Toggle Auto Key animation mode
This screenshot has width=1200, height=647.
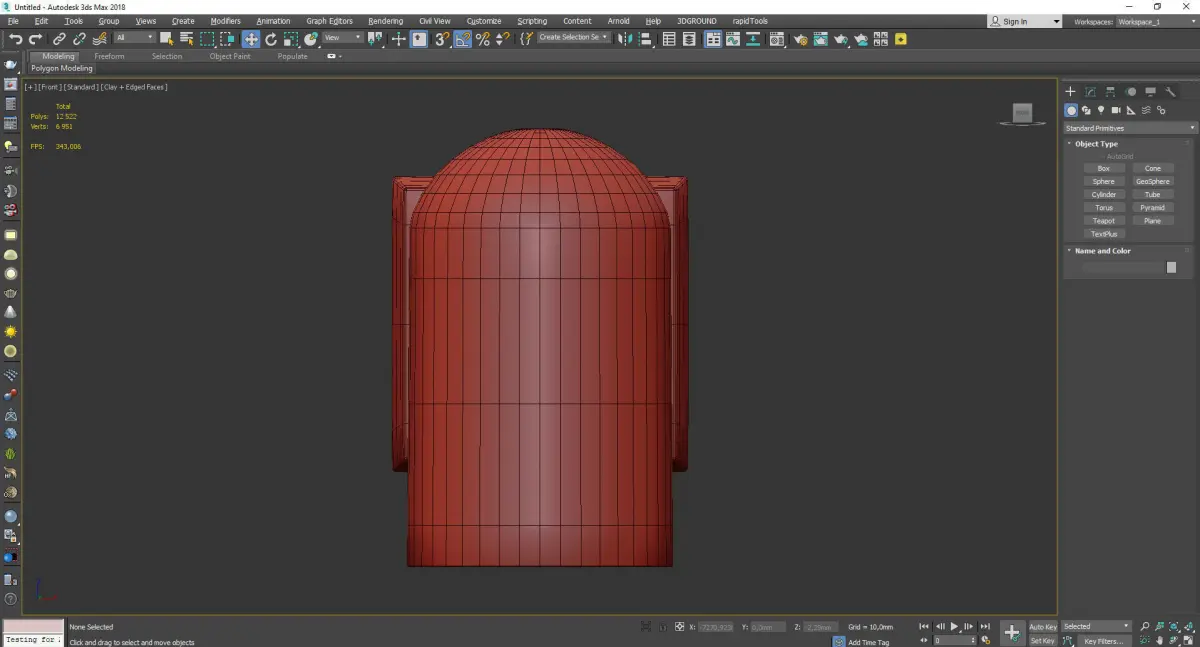(x=1042, y=627)
